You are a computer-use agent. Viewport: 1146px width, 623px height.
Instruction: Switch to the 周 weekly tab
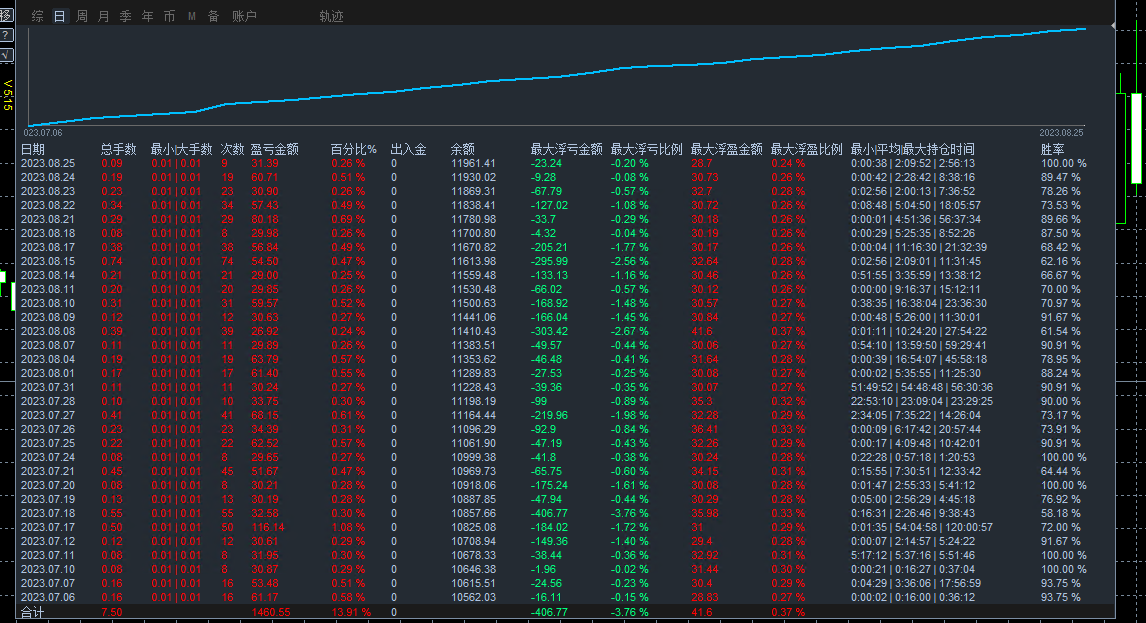click(82, 16)
